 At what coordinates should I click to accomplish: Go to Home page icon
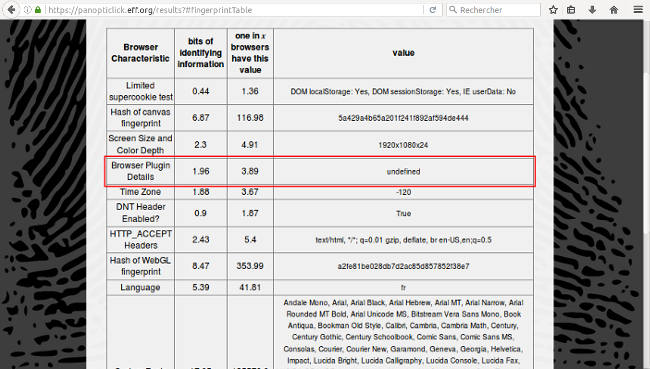click(614, 10)
